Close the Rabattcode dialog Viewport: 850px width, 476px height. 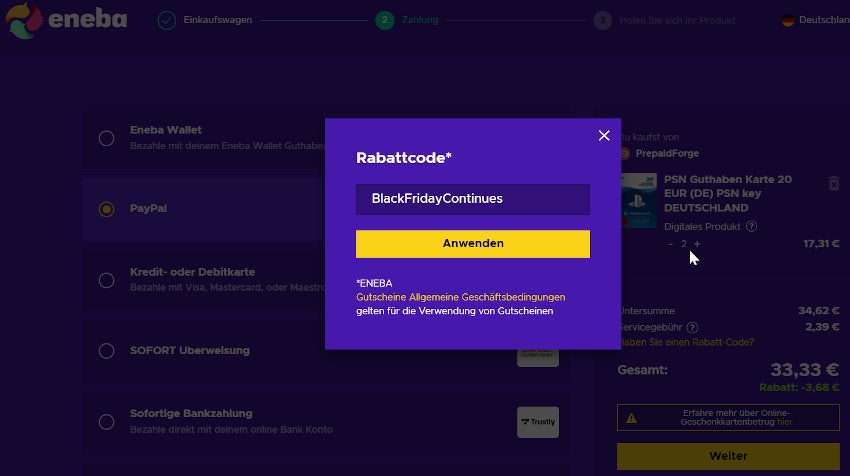coord(603,136)
